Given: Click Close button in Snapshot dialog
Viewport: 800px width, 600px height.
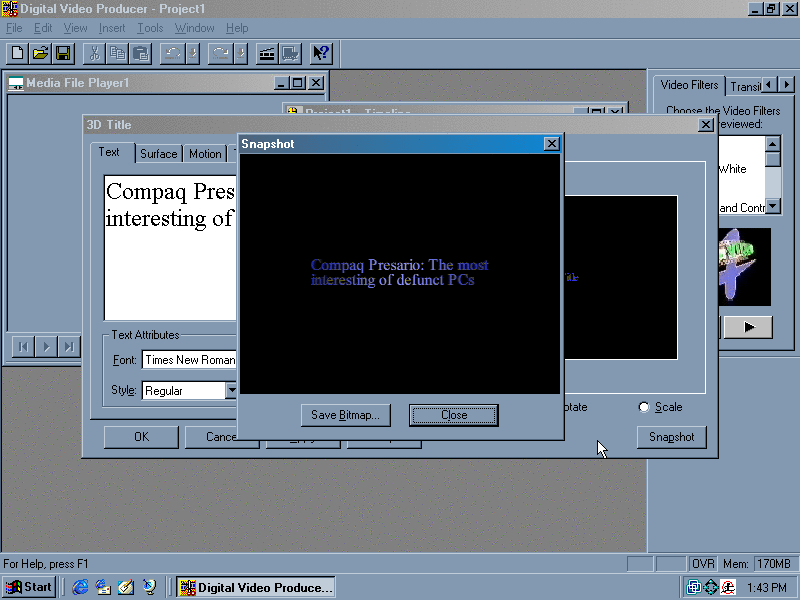Looking at the screenshot, I should pyautogui.click(x=454, y=415).
